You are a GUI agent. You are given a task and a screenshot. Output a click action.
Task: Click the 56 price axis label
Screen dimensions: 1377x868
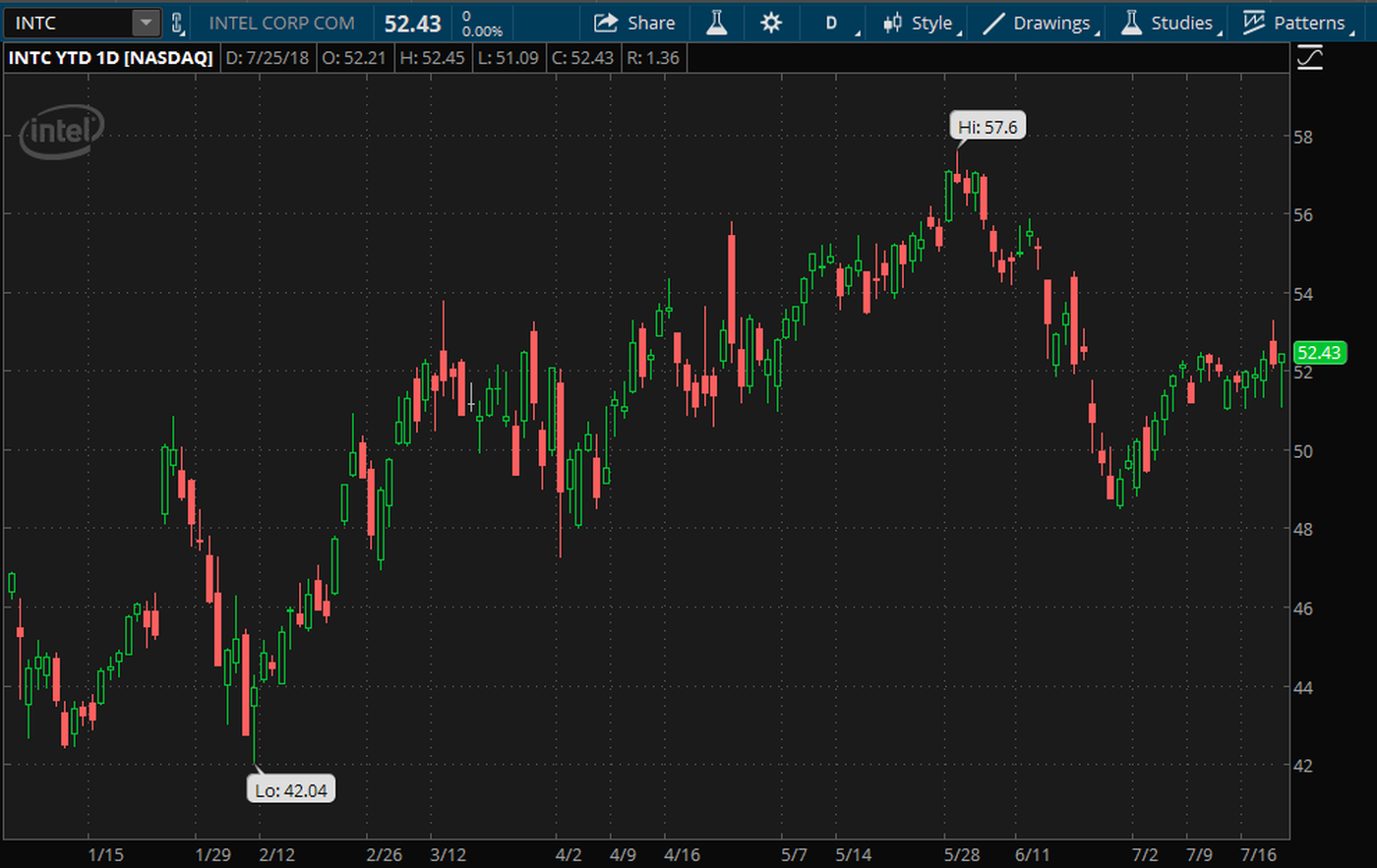coord(1303,214)
